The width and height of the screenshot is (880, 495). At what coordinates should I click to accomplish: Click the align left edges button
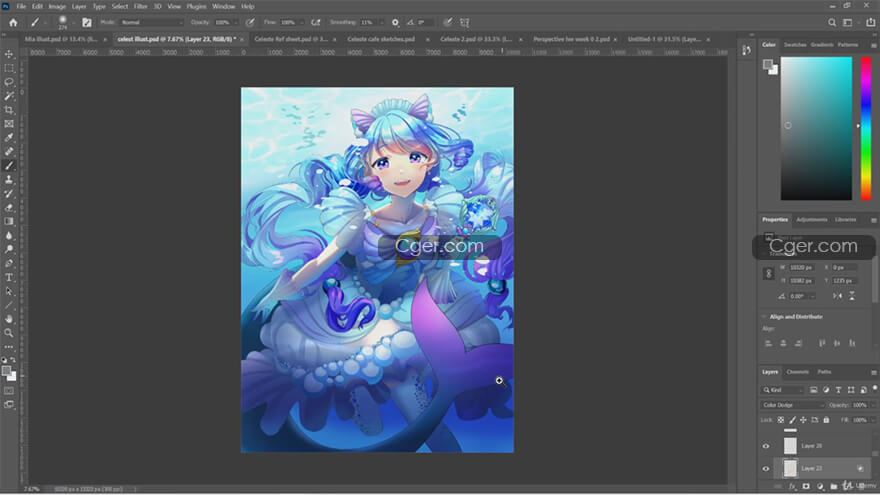click(769, 343)
